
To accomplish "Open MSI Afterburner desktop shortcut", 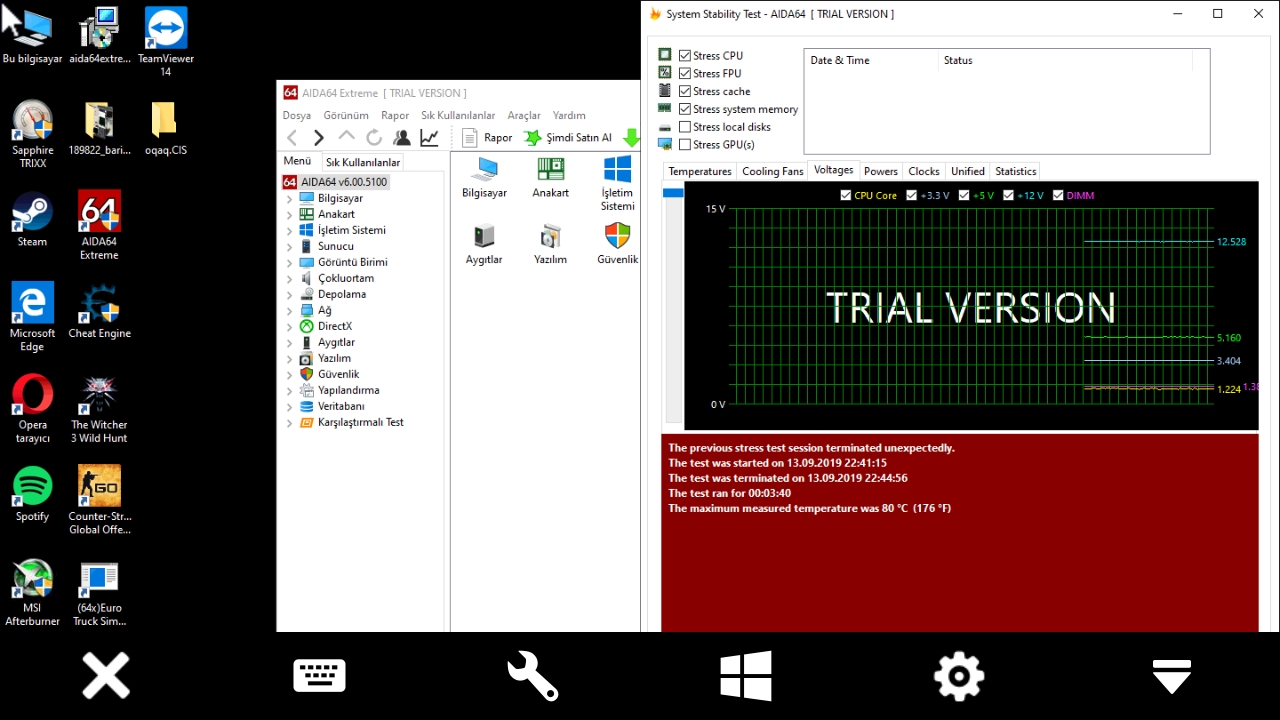I will (32, 592).
